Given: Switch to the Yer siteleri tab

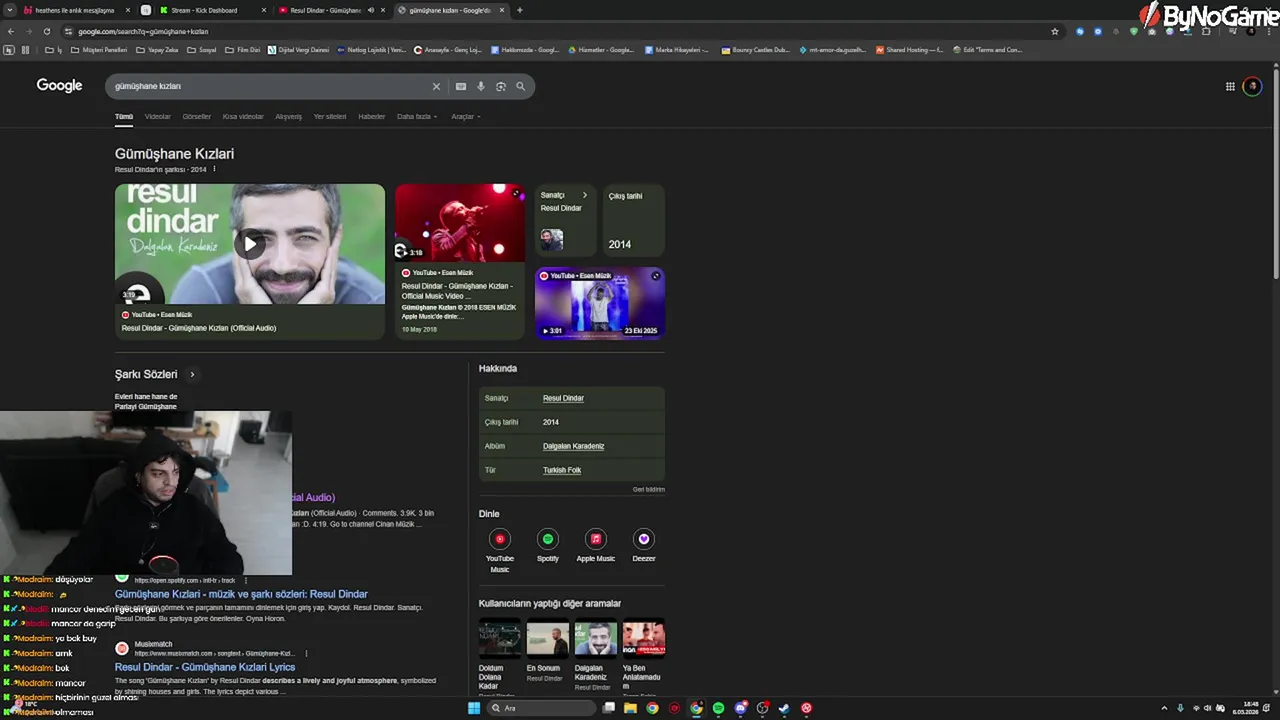Looking at the screenshot, I should coord(330,116).
